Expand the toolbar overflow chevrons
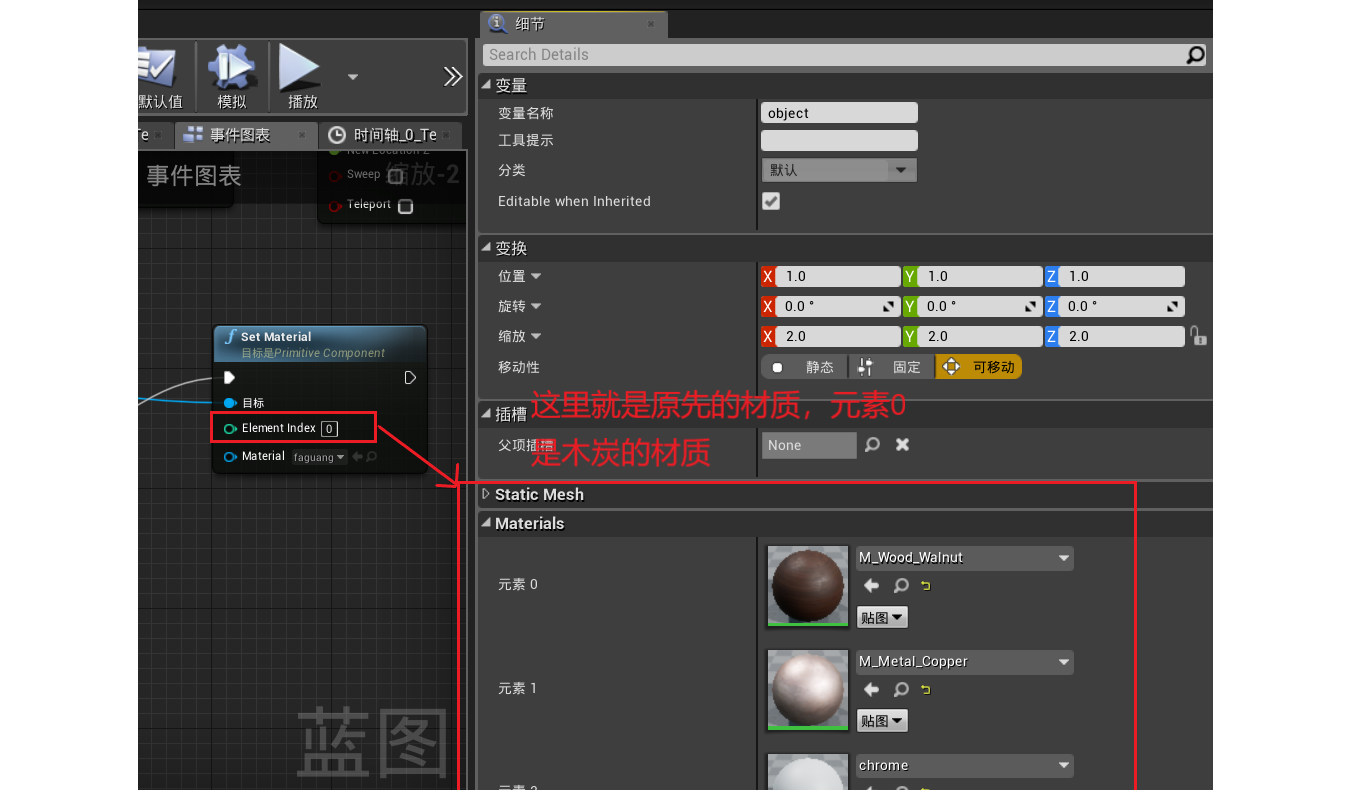The image size is (1350, 790). point(453,76)
